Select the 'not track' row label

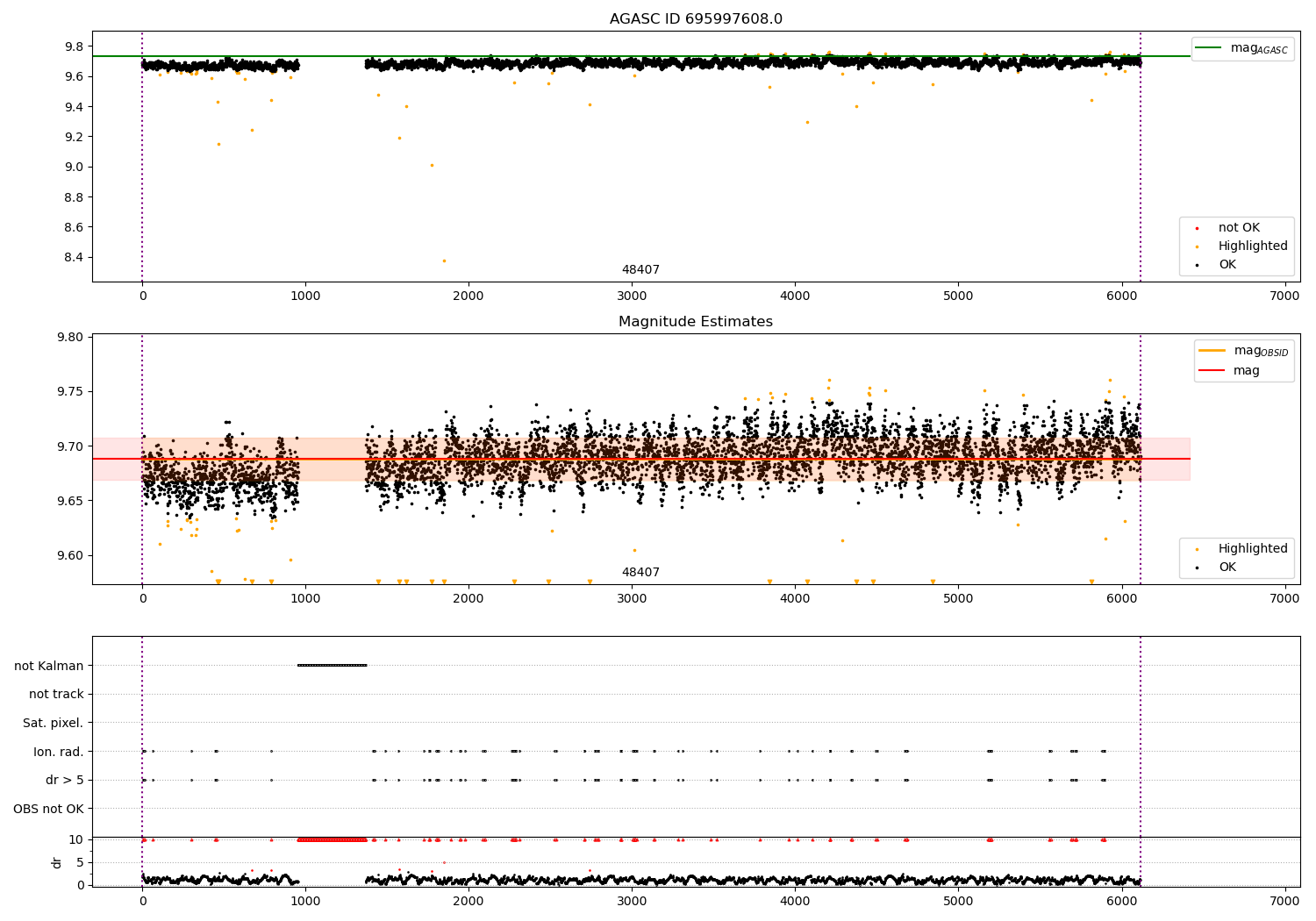56,695
